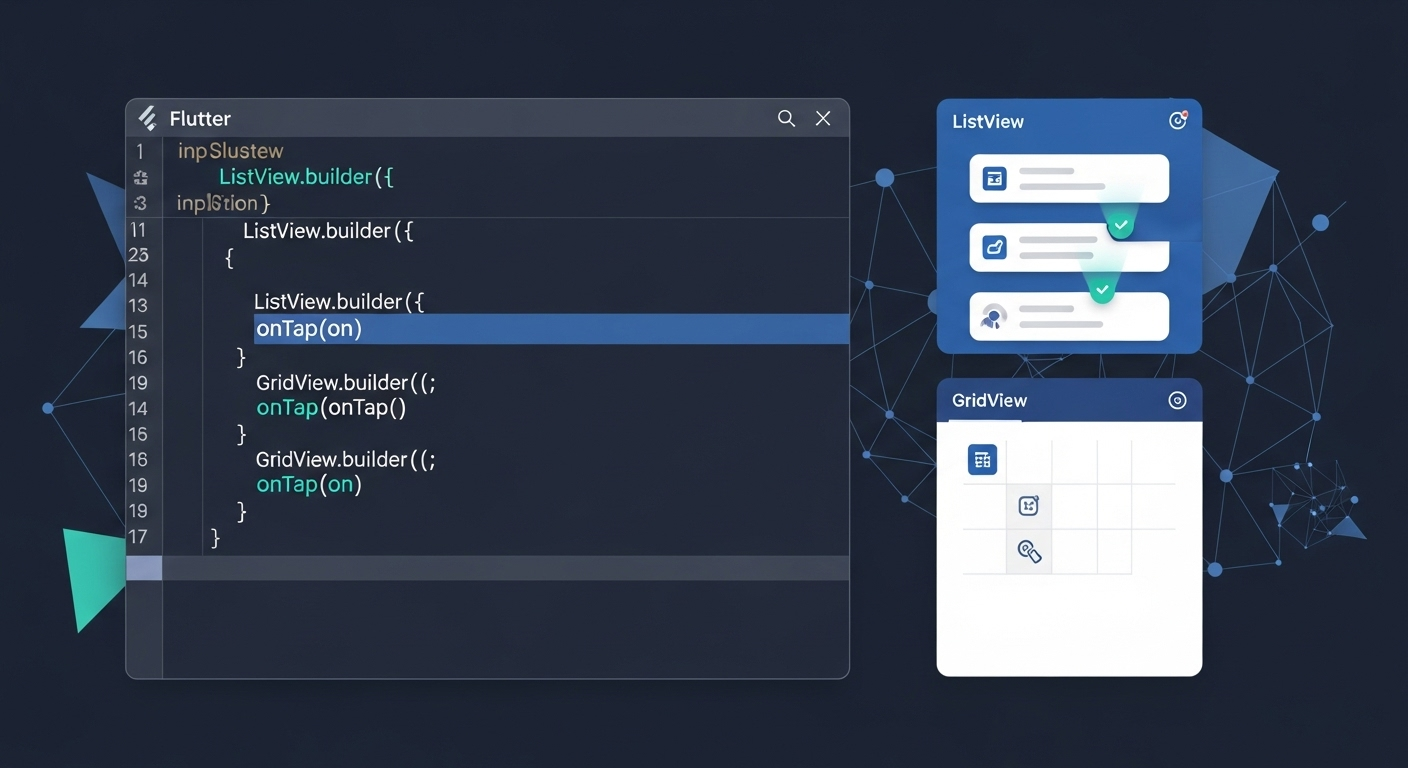The height and width of the screenshot is (768, 1408).
Task: Click the notification badge dot on the ListView icon
Action: [1185, 113]
